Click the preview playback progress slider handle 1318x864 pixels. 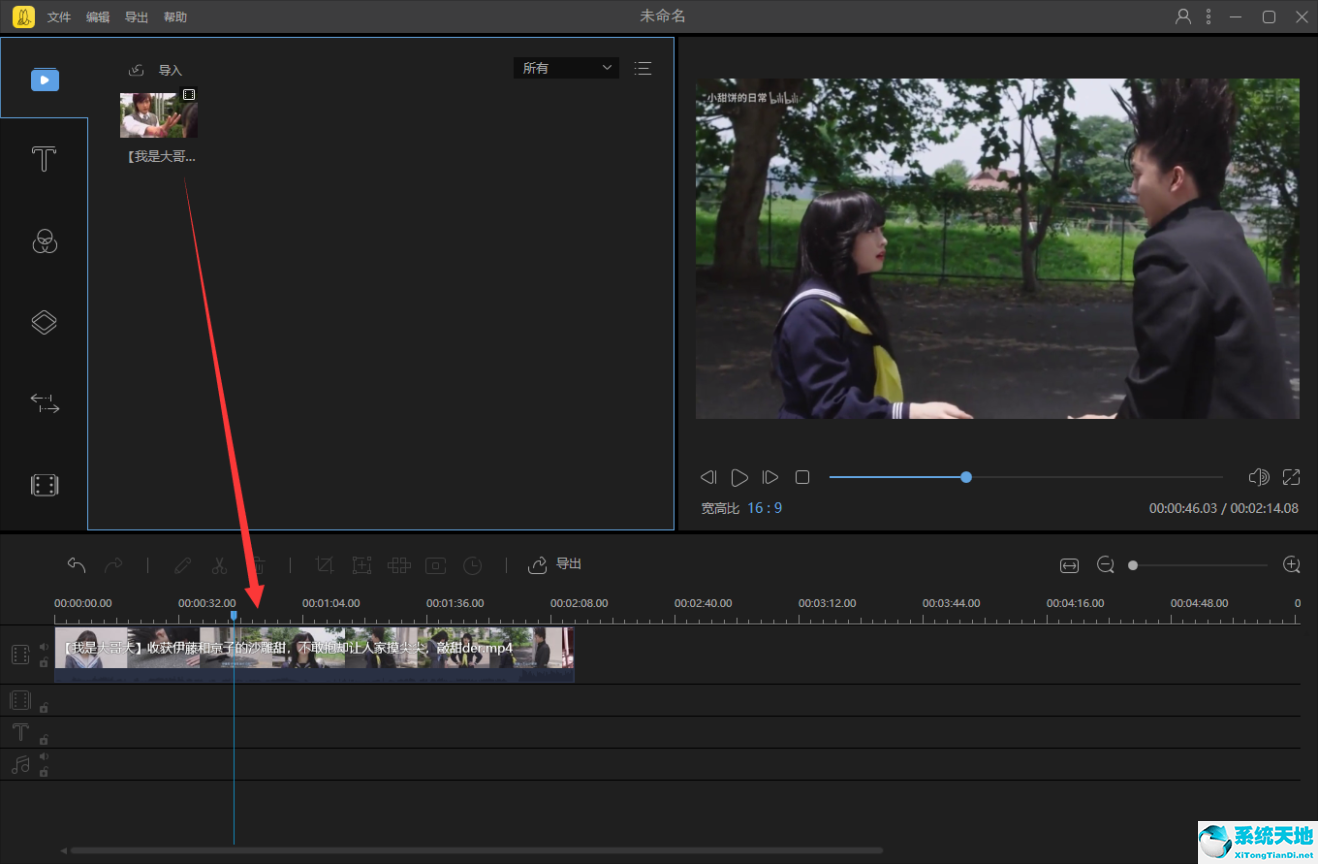(x=966, y=477)
